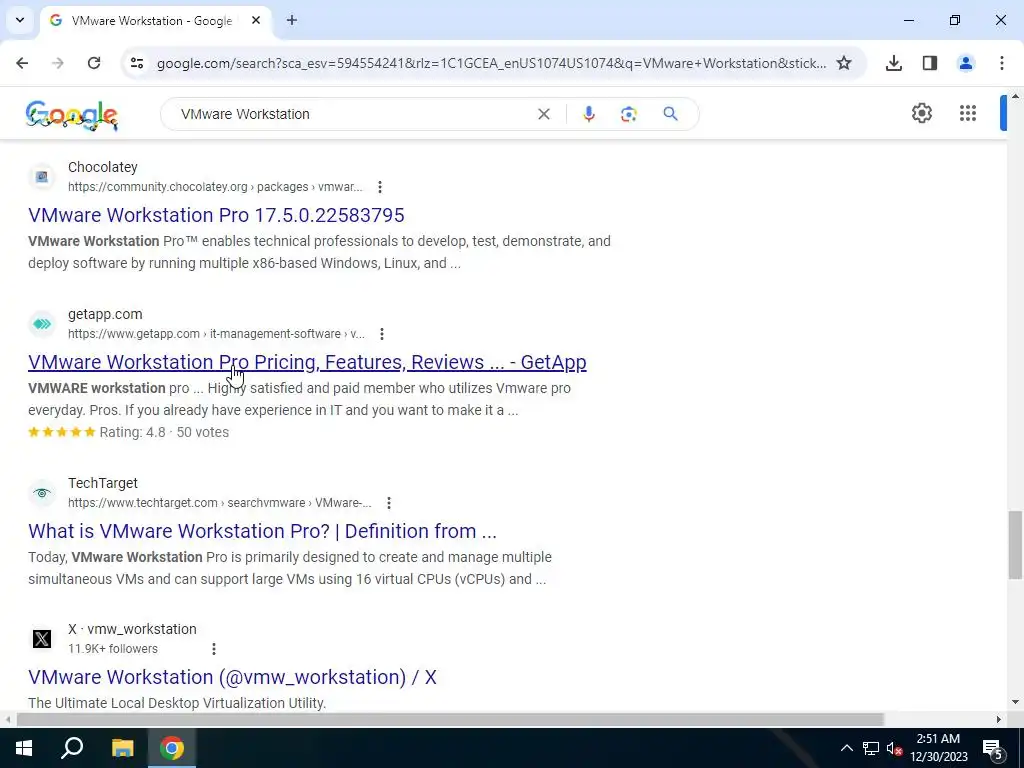The height and width of the screenshot is (768, 1024).
Task: Click the scroll-down arrow of vertical scrollbar
Action: click(x=1015, y=703)
